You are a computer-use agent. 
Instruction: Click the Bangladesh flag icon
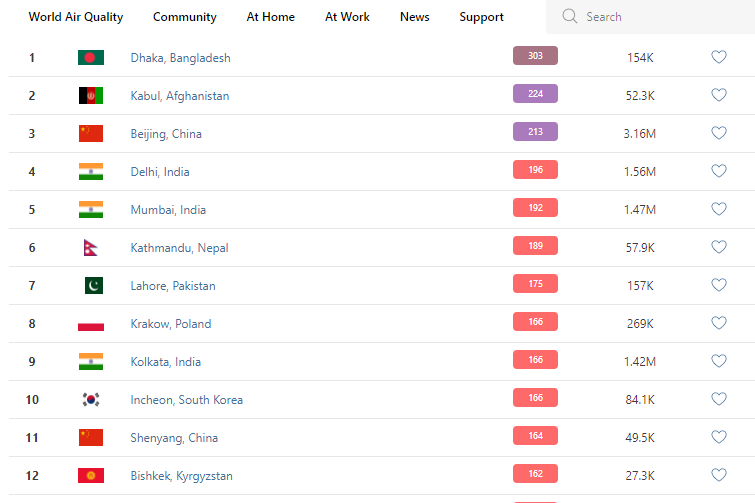click(x=91, y=57)
